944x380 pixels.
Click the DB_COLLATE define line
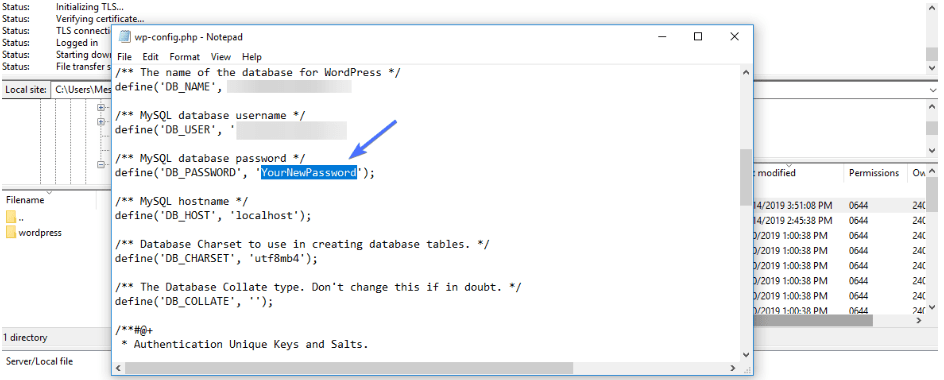(194, 302)
